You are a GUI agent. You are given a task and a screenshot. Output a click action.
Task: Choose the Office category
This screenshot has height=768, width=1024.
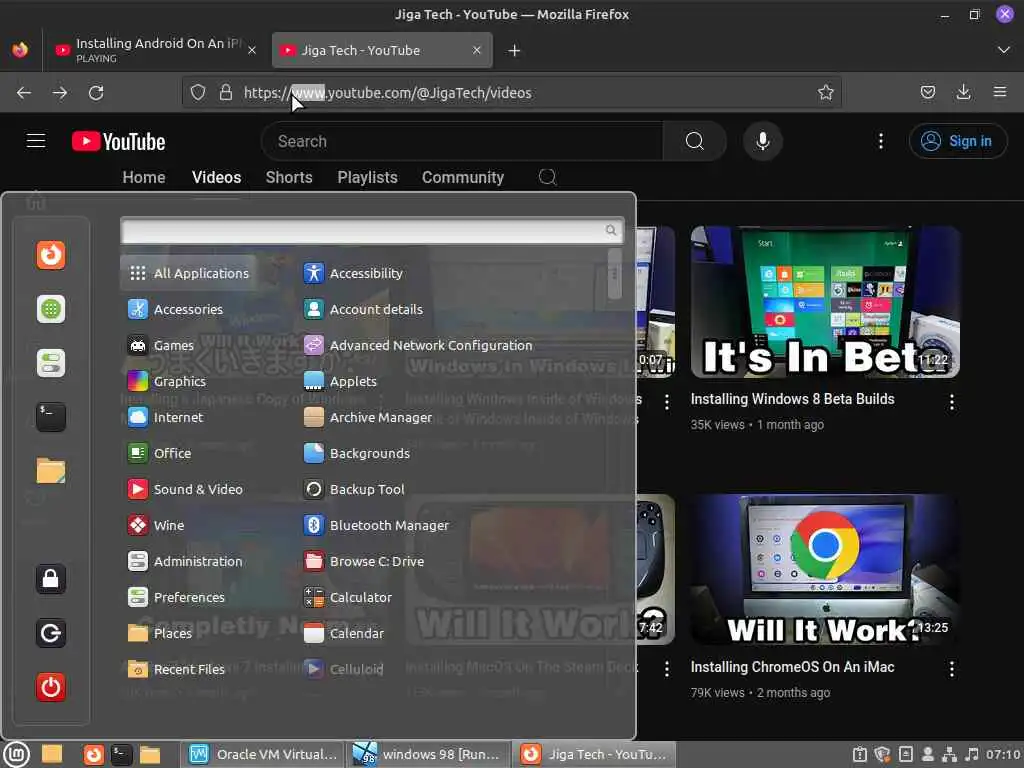click(159, 453)
